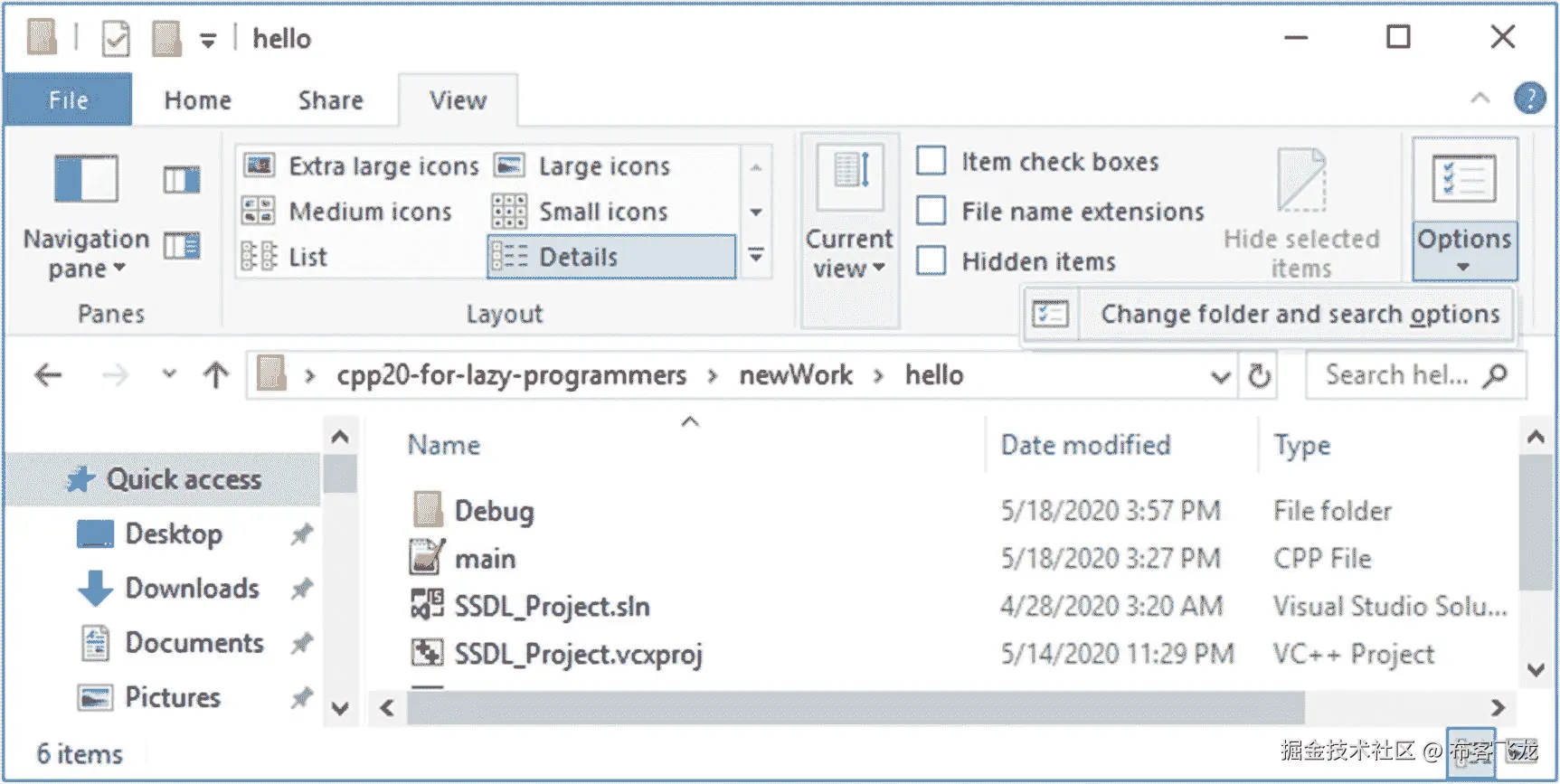Go back with the Back arrow

point(48,375)
